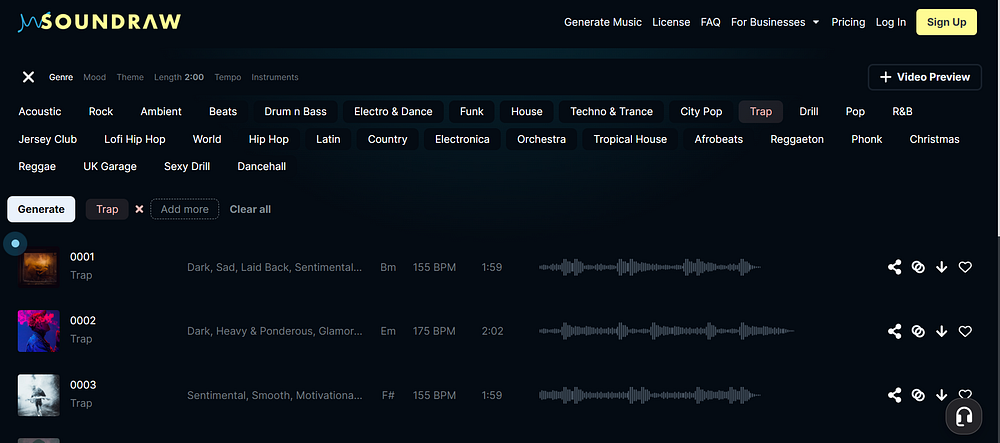Click the blue playback indicator dot

click(15, 243)
